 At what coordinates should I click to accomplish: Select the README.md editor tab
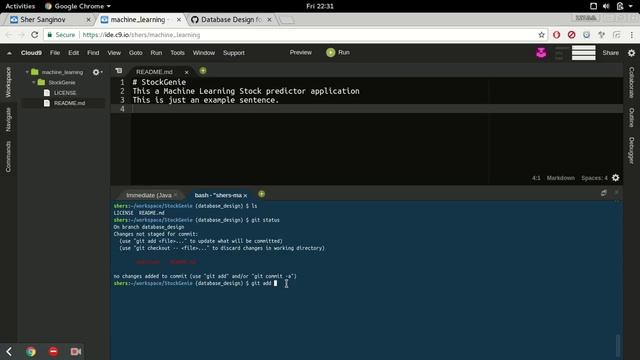(x=154, y=72)
